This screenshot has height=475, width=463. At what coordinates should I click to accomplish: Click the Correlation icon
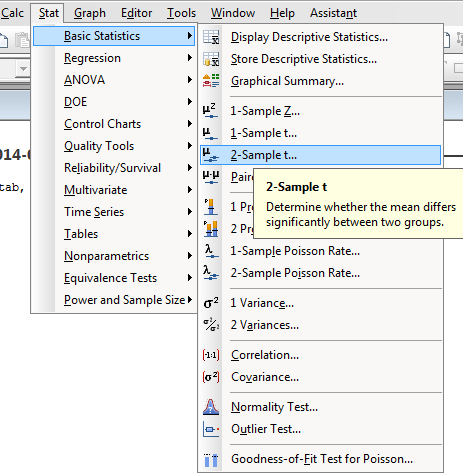click(x=211, y=355)
